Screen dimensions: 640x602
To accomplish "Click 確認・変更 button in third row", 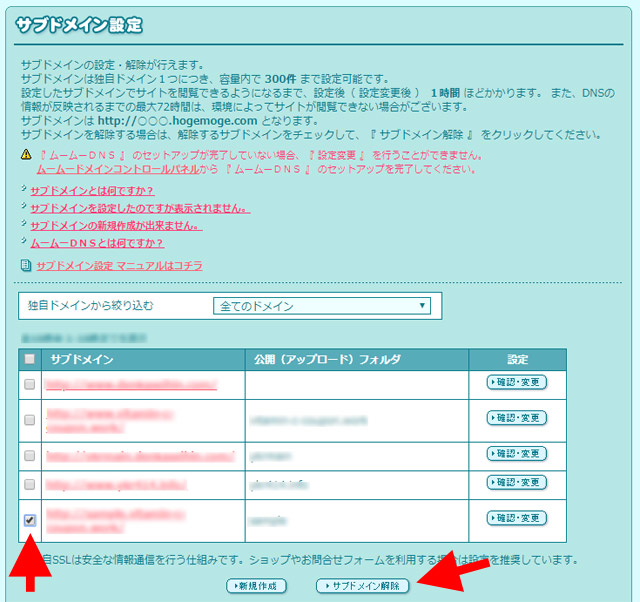I will coord(517,454).
